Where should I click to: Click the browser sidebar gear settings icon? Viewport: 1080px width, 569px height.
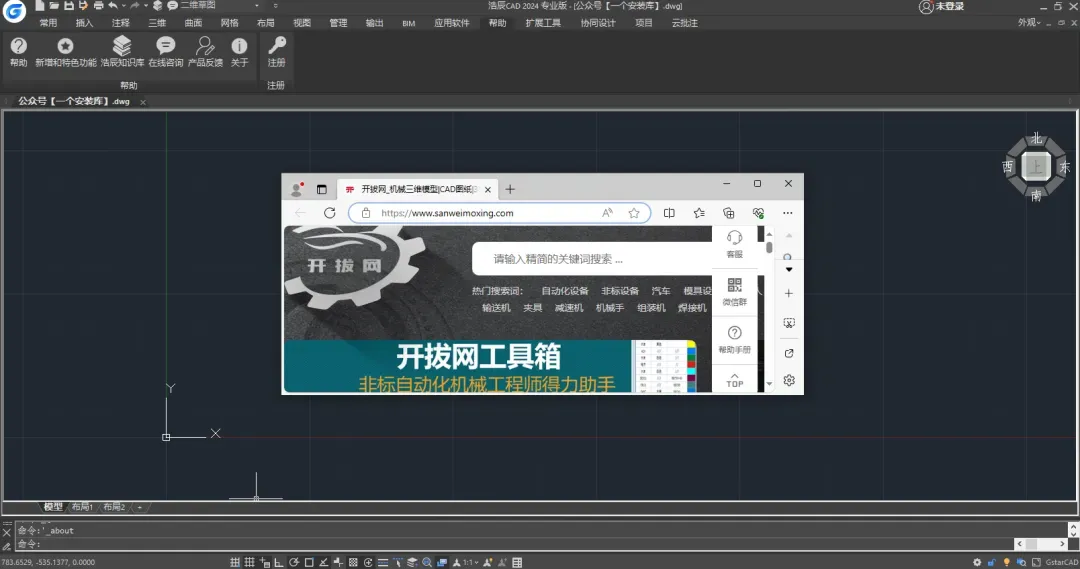coord(789,380)
